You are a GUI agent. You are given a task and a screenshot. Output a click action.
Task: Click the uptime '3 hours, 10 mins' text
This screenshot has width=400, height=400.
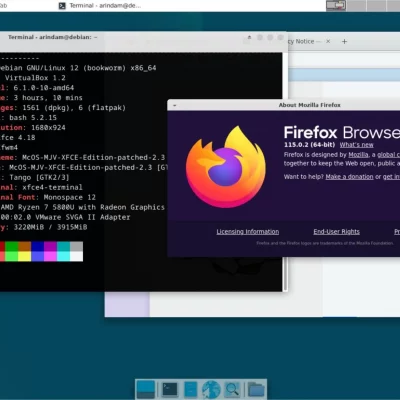[48, 98]
